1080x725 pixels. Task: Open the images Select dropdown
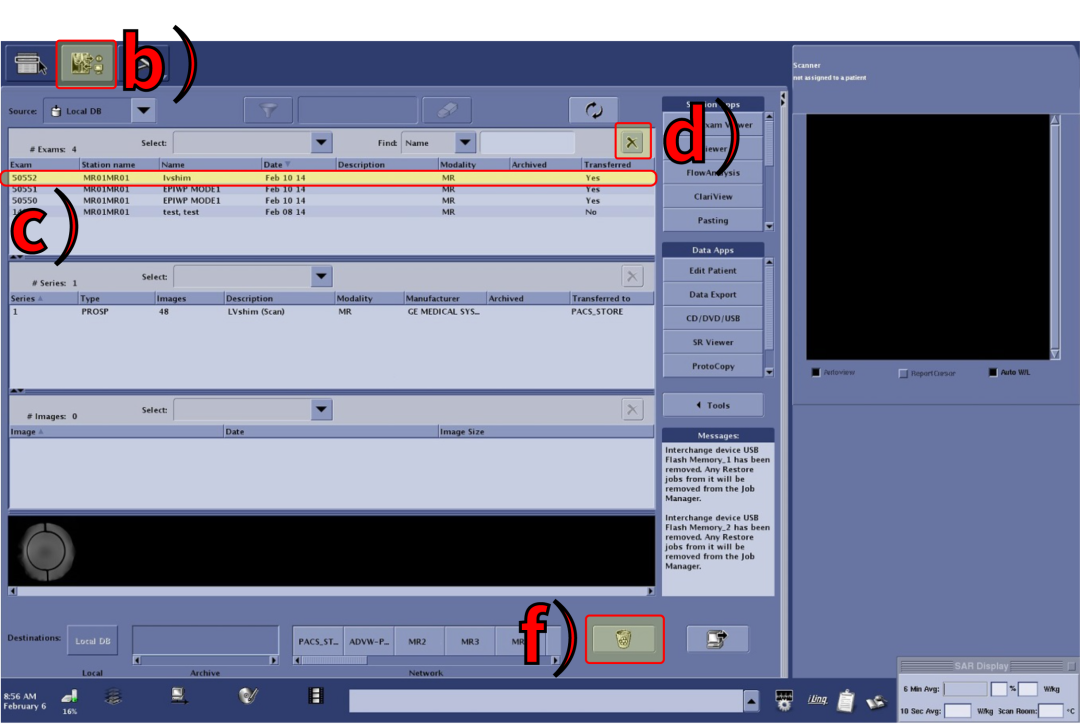tap(321, 410)
